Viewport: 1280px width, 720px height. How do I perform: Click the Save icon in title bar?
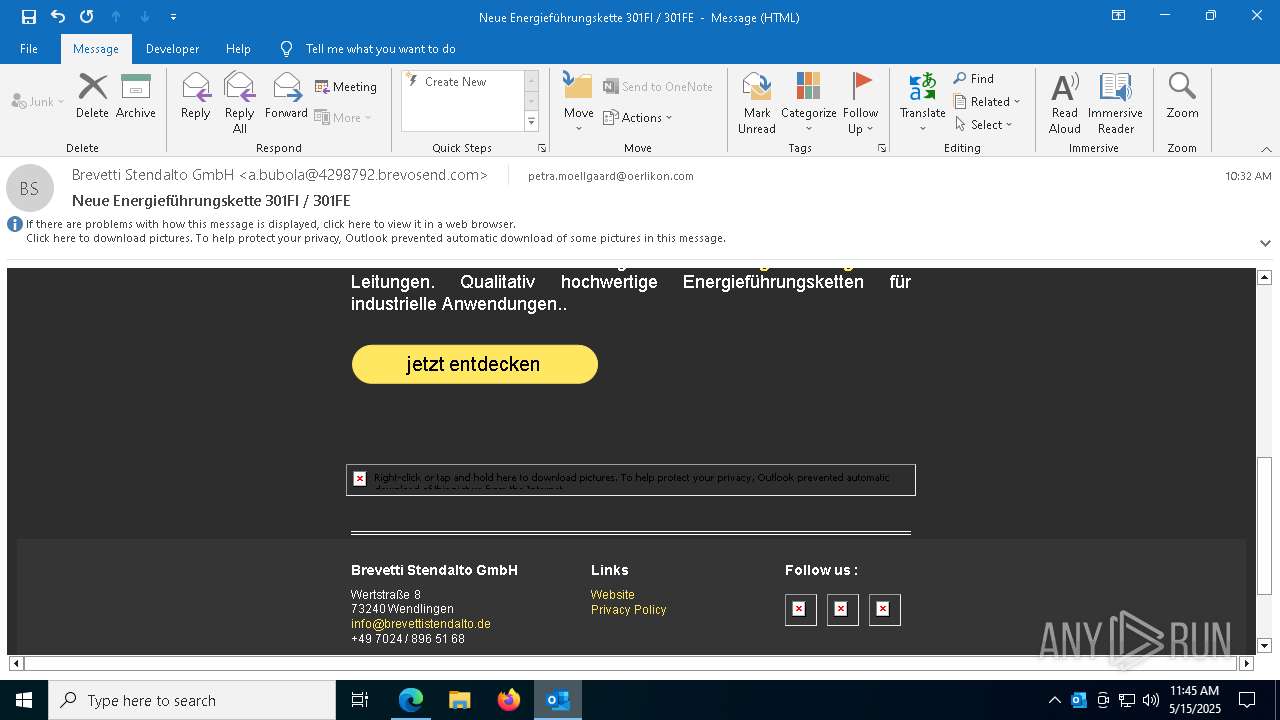28,16
